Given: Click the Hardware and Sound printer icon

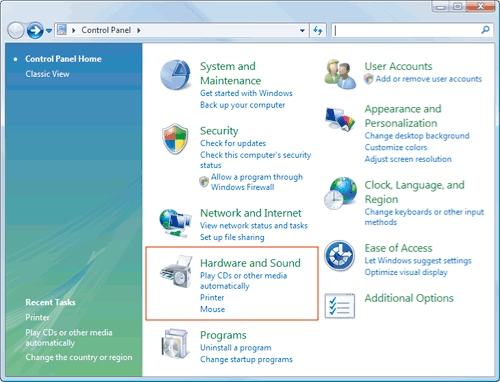Looking at the screenshot, I should coord(176,272).
